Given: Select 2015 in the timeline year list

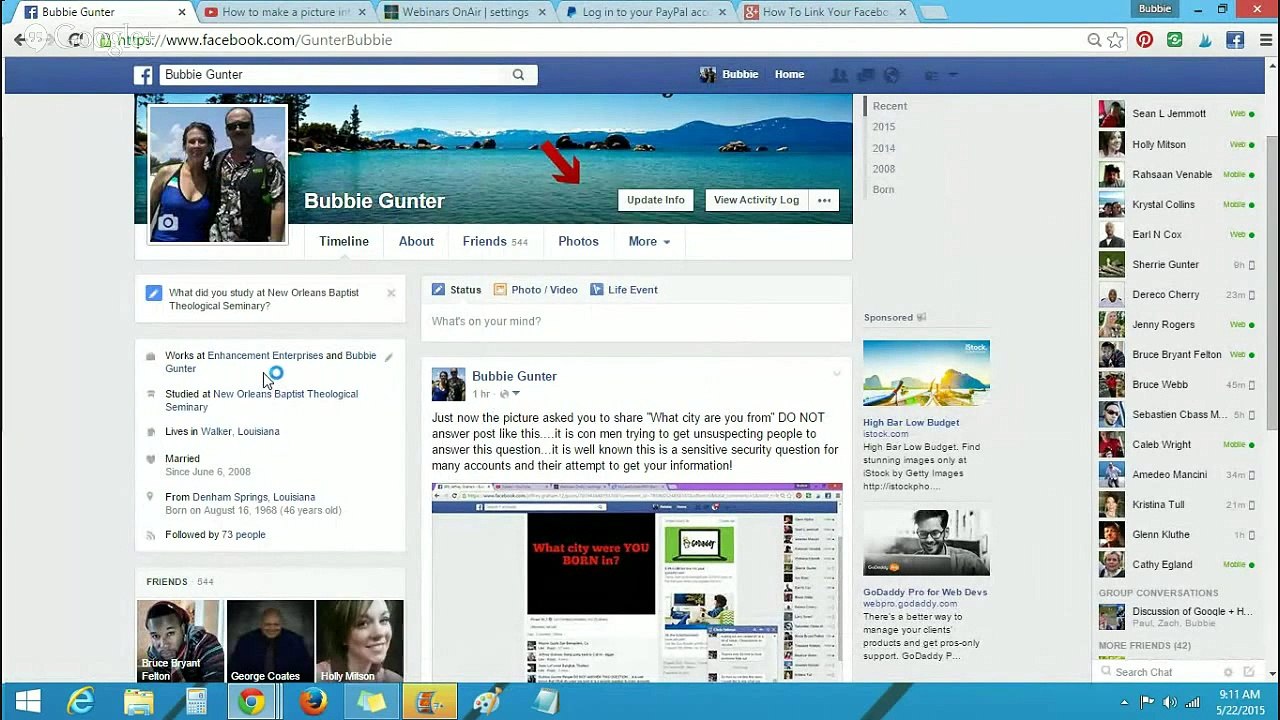Looking at the screenshot, I should (x=883, y=127).
